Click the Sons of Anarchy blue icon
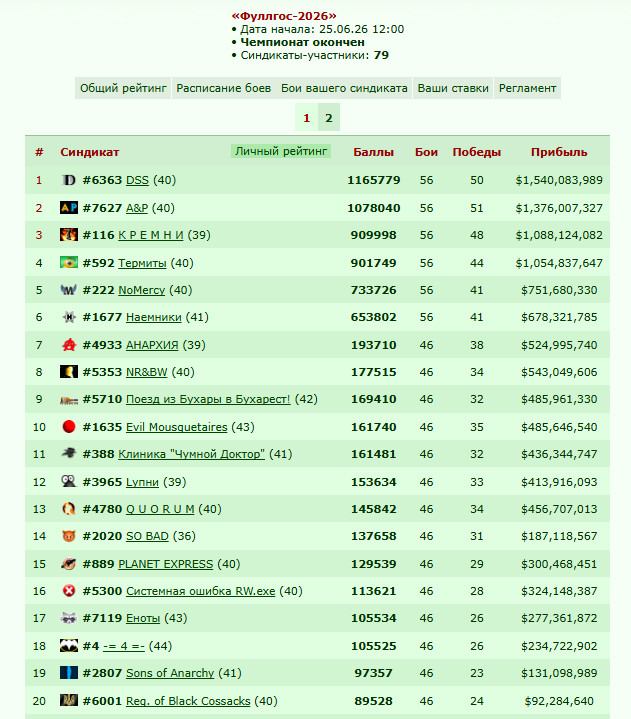631x719 pixels. pos(69,673)
